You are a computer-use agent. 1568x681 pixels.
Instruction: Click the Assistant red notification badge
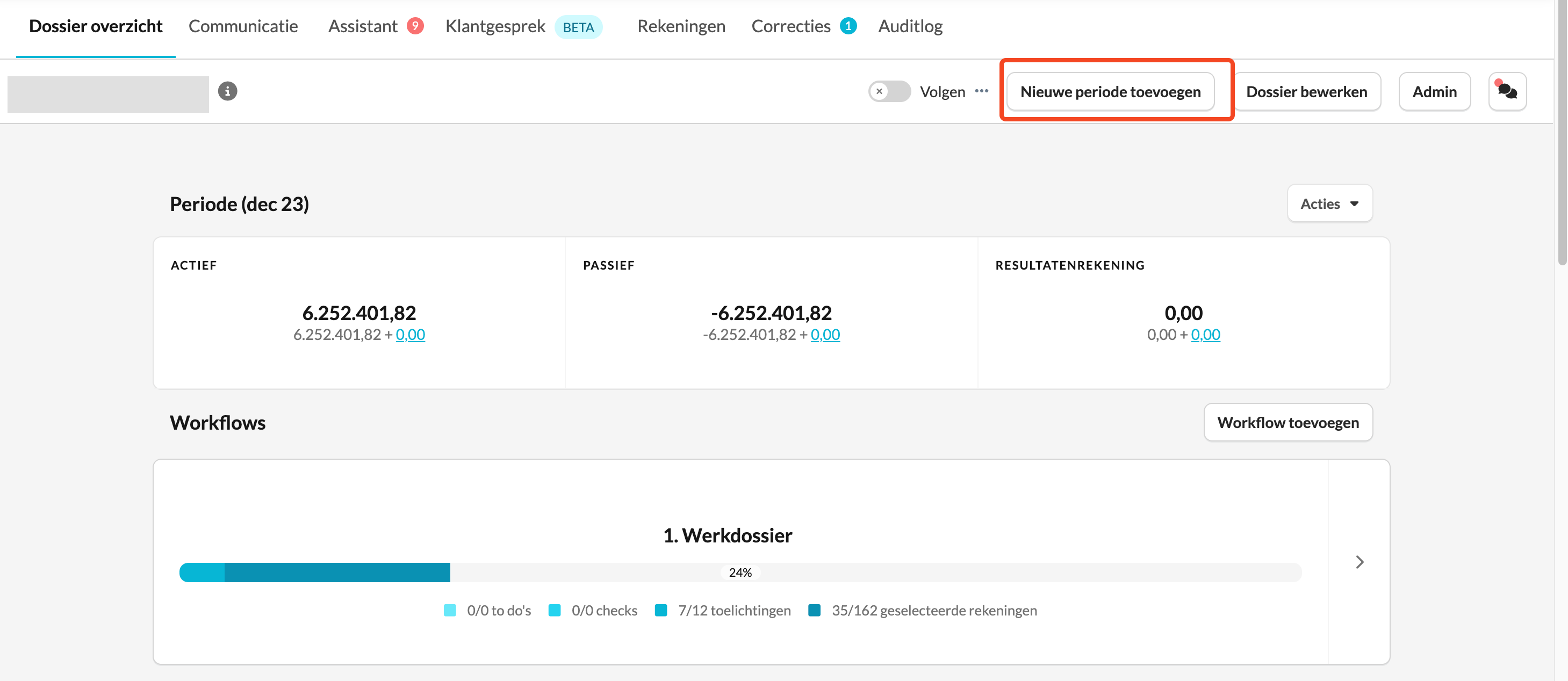coord(415,26)
